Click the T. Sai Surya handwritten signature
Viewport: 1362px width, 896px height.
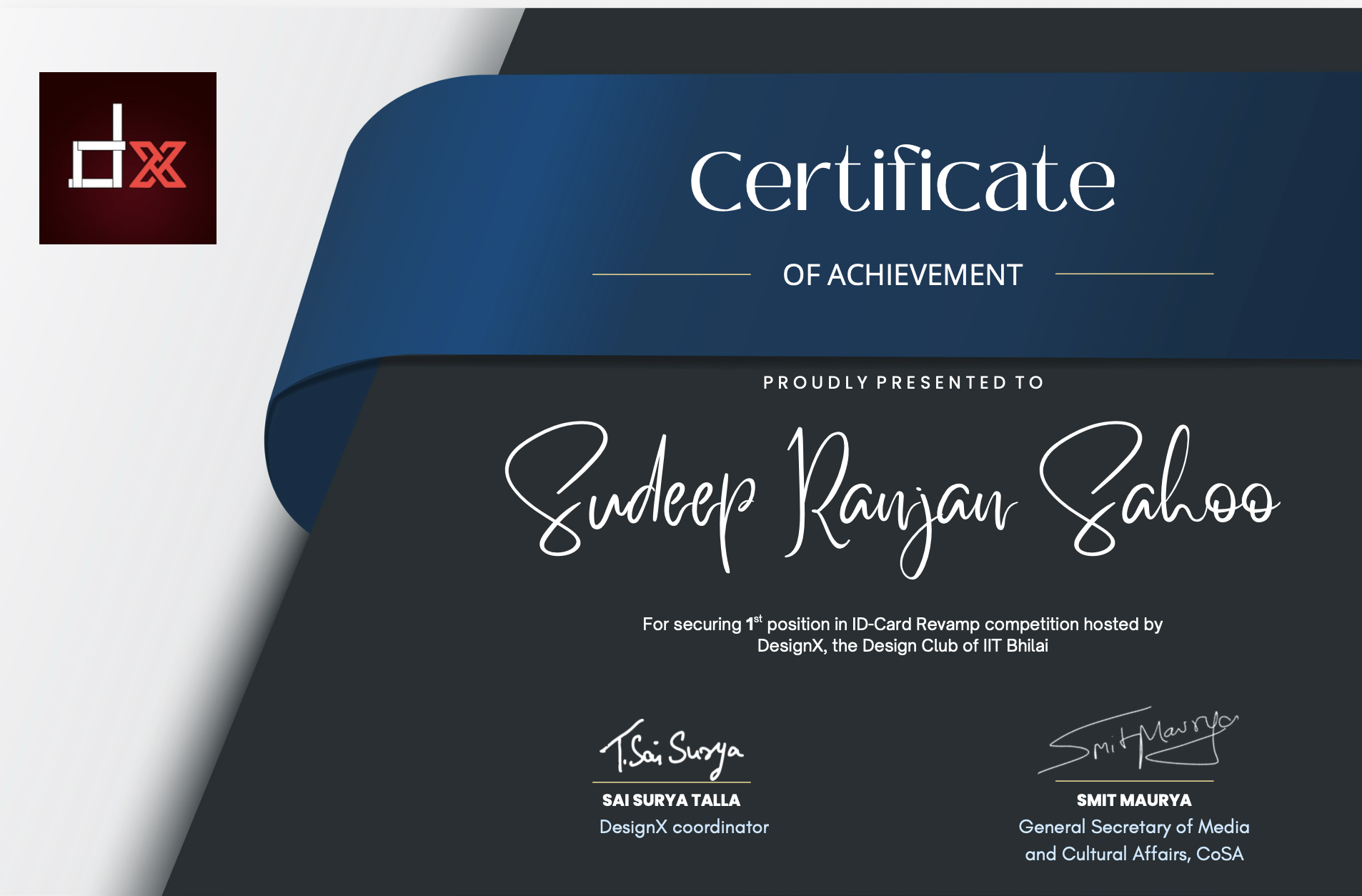click(672, 750)
